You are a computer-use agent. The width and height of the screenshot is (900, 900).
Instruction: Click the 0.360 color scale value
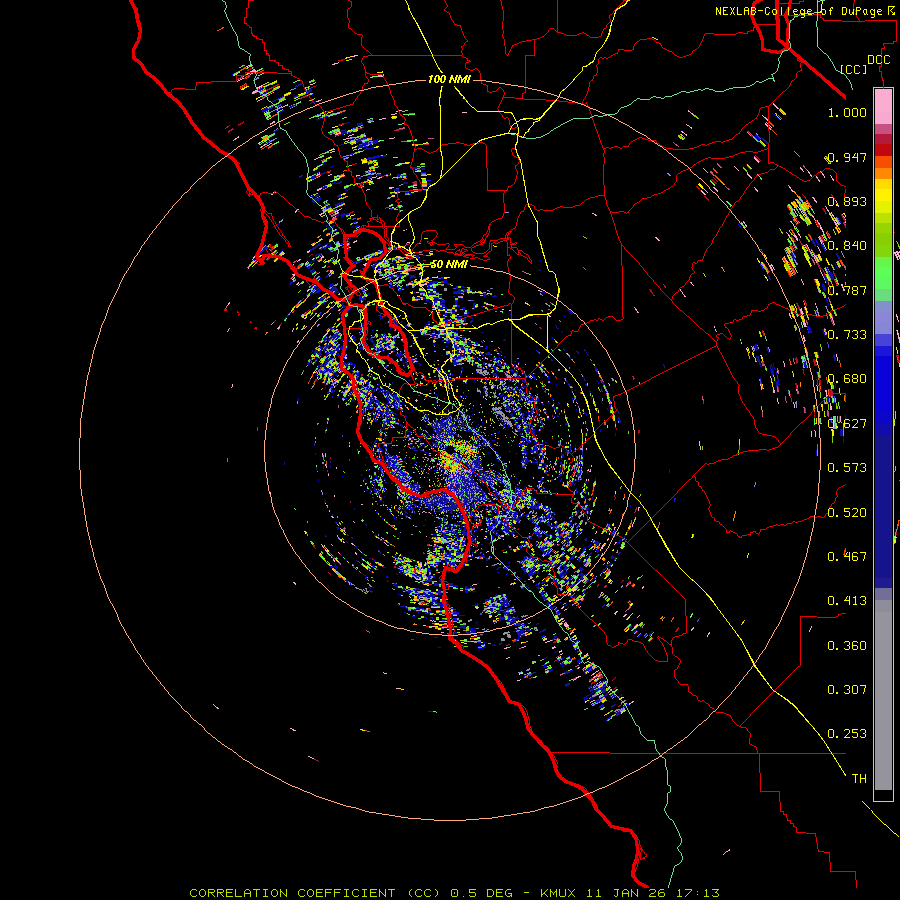[x=847, y=645]
